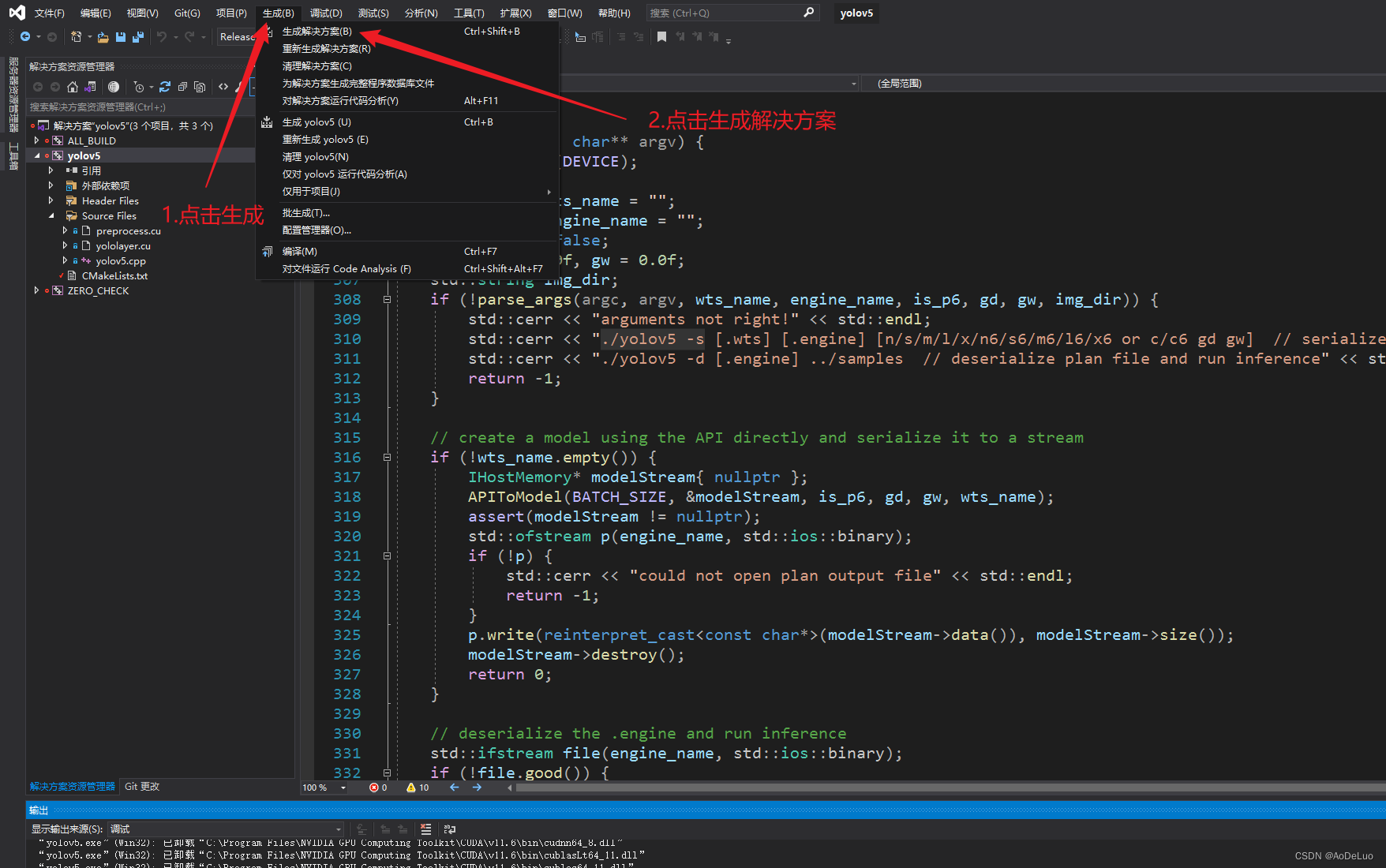Open the 文件(F) menu
Screen dimensions: 1386x868
(49, 13)
